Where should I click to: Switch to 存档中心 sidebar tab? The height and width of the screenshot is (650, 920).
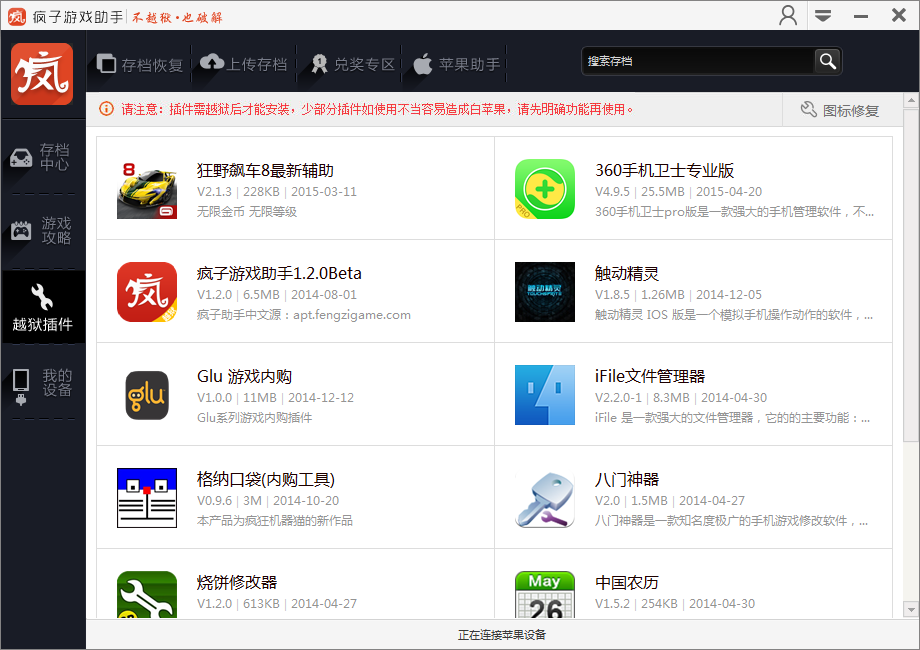click(x=43, y=157)
